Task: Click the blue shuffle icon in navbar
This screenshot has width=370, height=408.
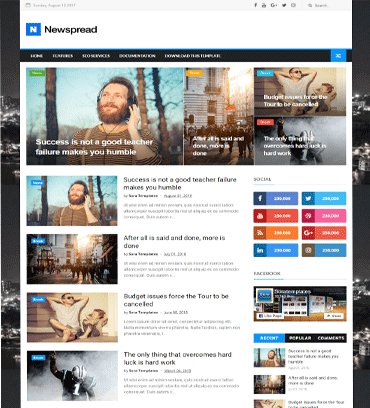Action: [338, 56]
